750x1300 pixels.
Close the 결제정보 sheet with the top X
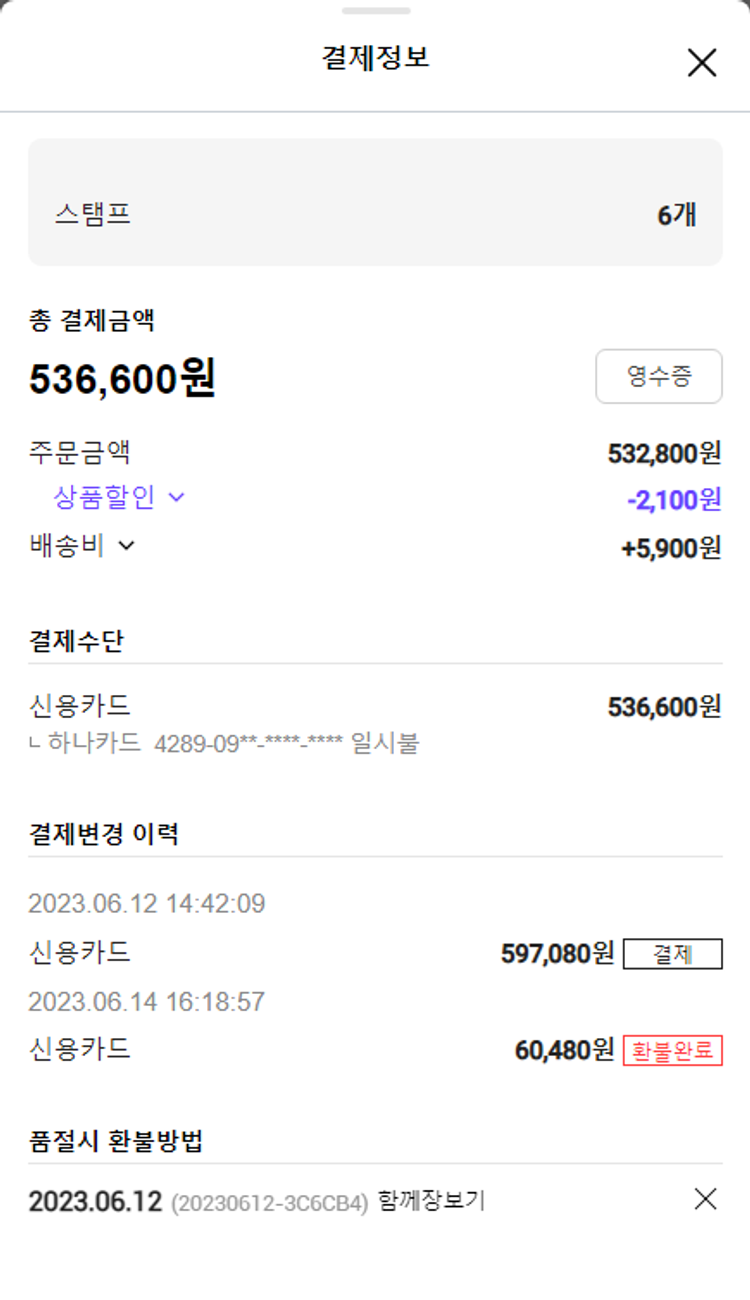[702, 62]
